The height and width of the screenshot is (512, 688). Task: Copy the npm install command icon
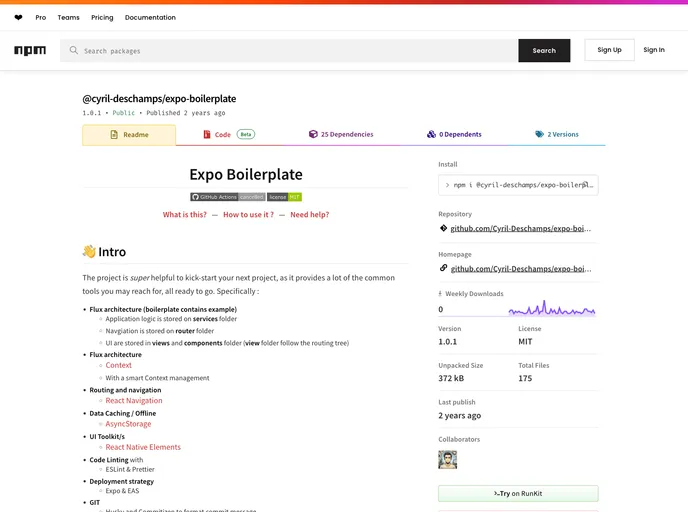(586, 185)
